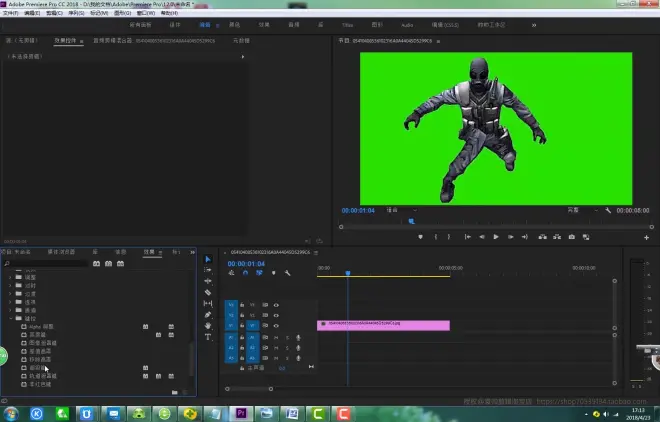This screenshot has width=660, height=422.
Task: Show hidden panel tabs next to Effects panel
Action: 192,252
